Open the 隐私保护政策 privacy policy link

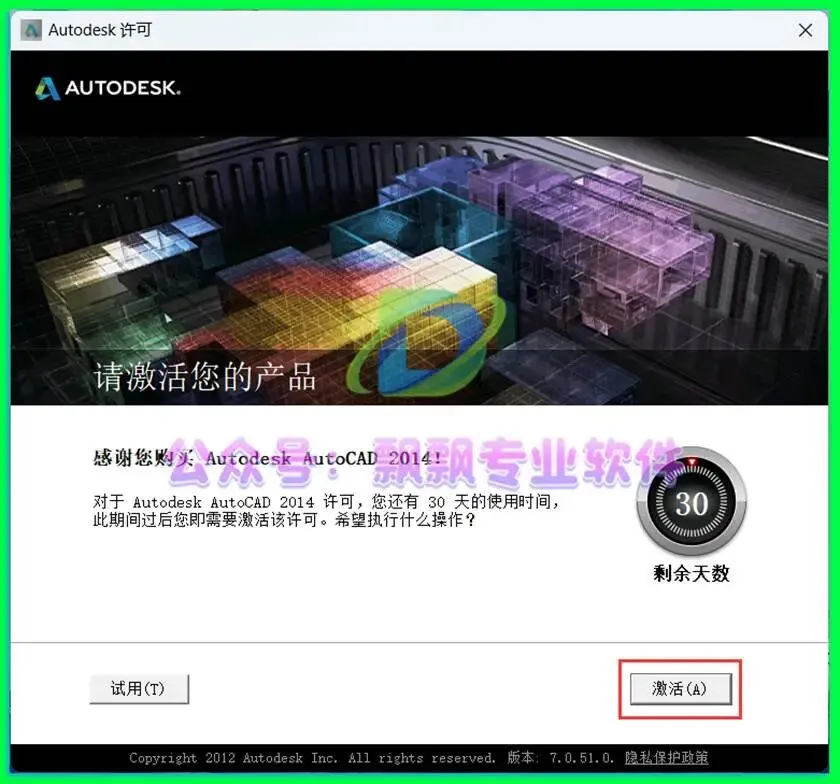coord(666,758)
